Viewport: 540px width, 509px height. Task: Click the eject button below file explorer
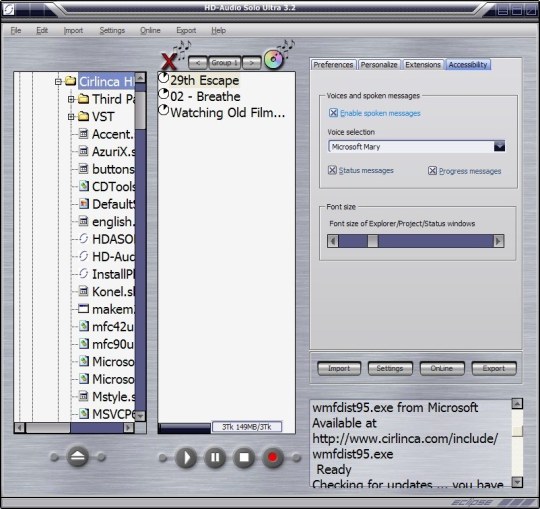click(77, 457)
